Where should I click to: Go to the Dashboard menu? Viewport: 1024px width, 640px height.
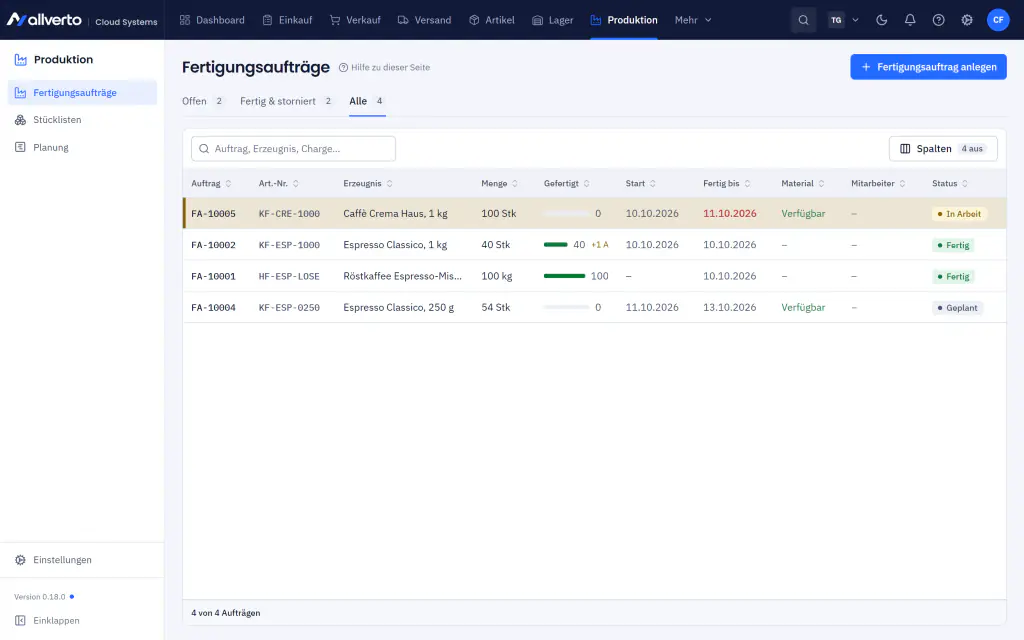(212, 20)
